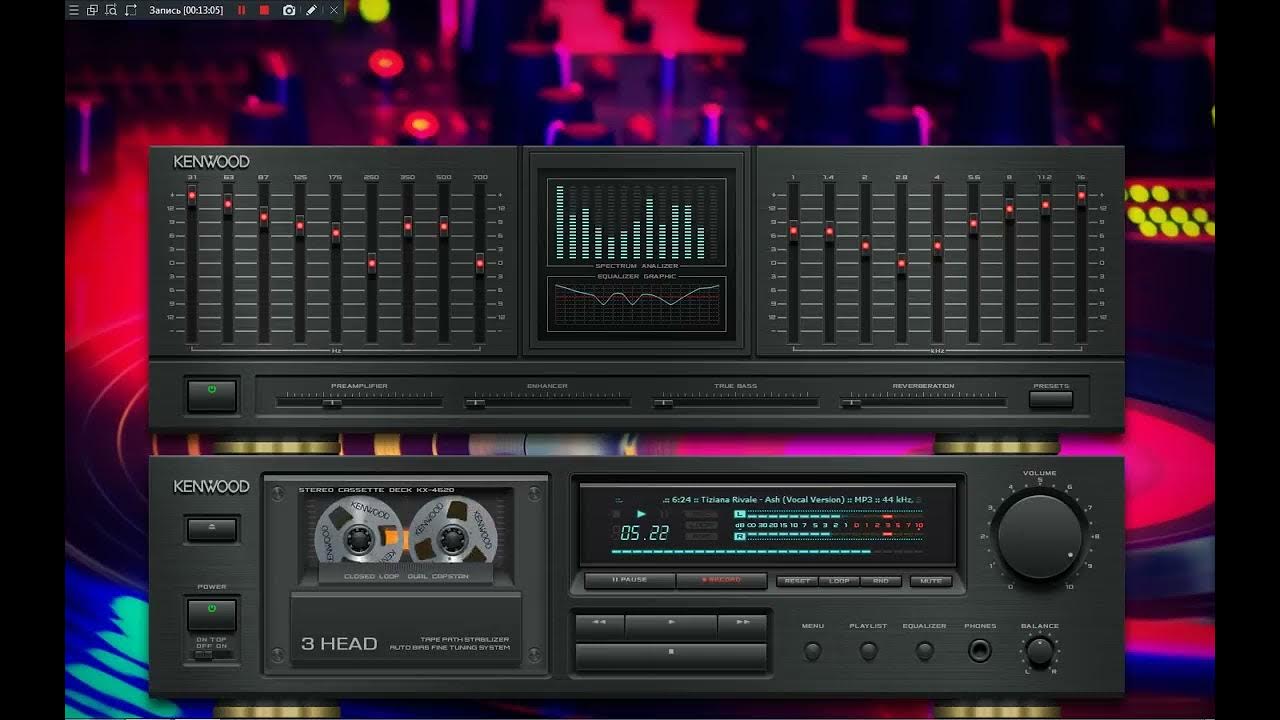Click the spectrum analyzer display

pyautogui.click(x=637, y=221)
